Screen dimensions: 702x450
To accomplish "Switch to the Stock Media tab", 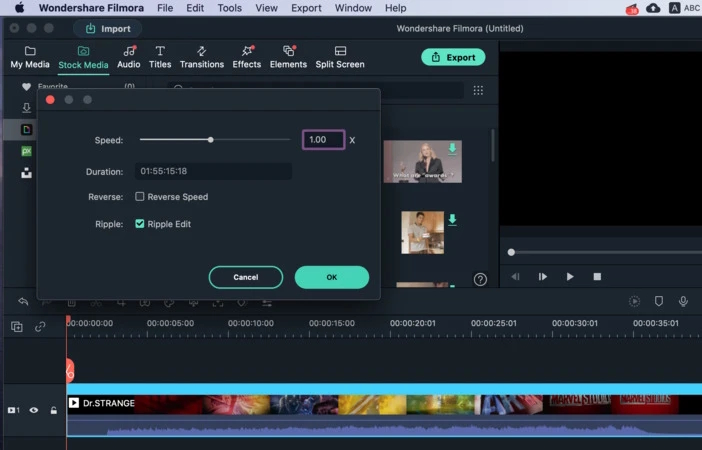I will click(83, 57).
